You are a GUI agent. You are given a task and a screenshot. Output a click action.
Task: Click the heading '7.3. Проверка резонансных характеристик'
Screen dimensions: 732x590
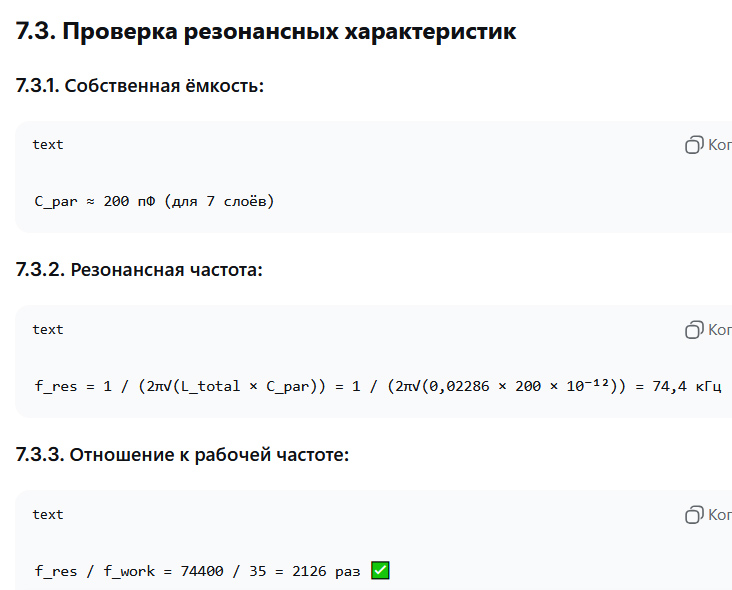(x=266, y=31)
